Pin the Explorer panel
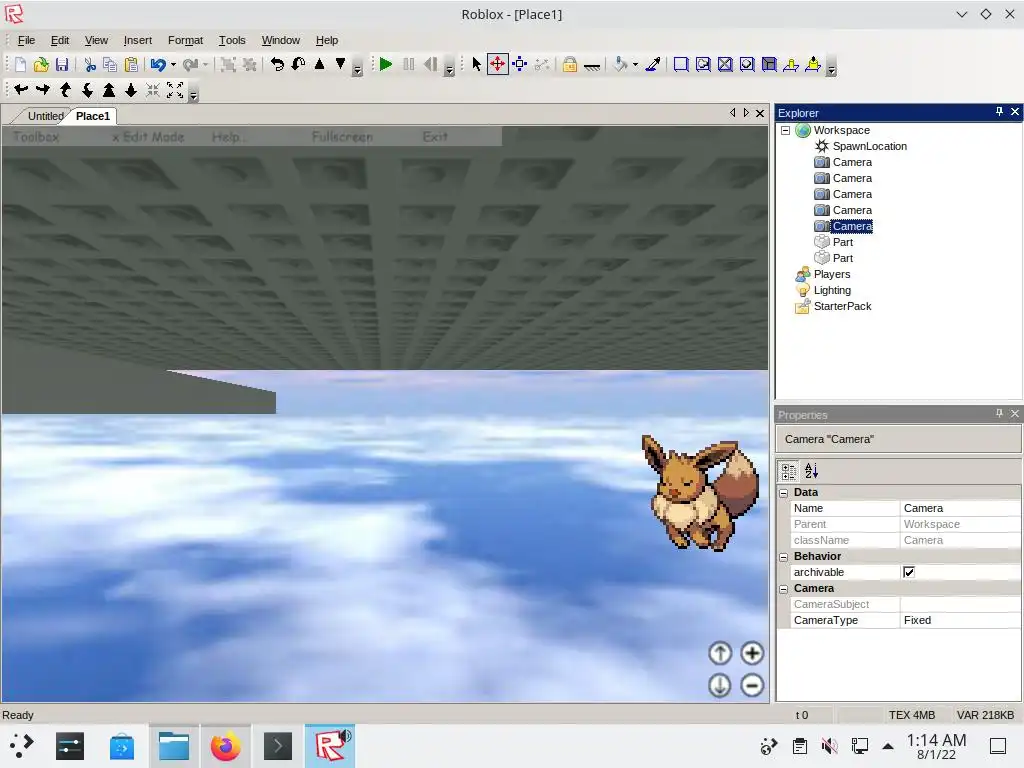 point(999,112)
